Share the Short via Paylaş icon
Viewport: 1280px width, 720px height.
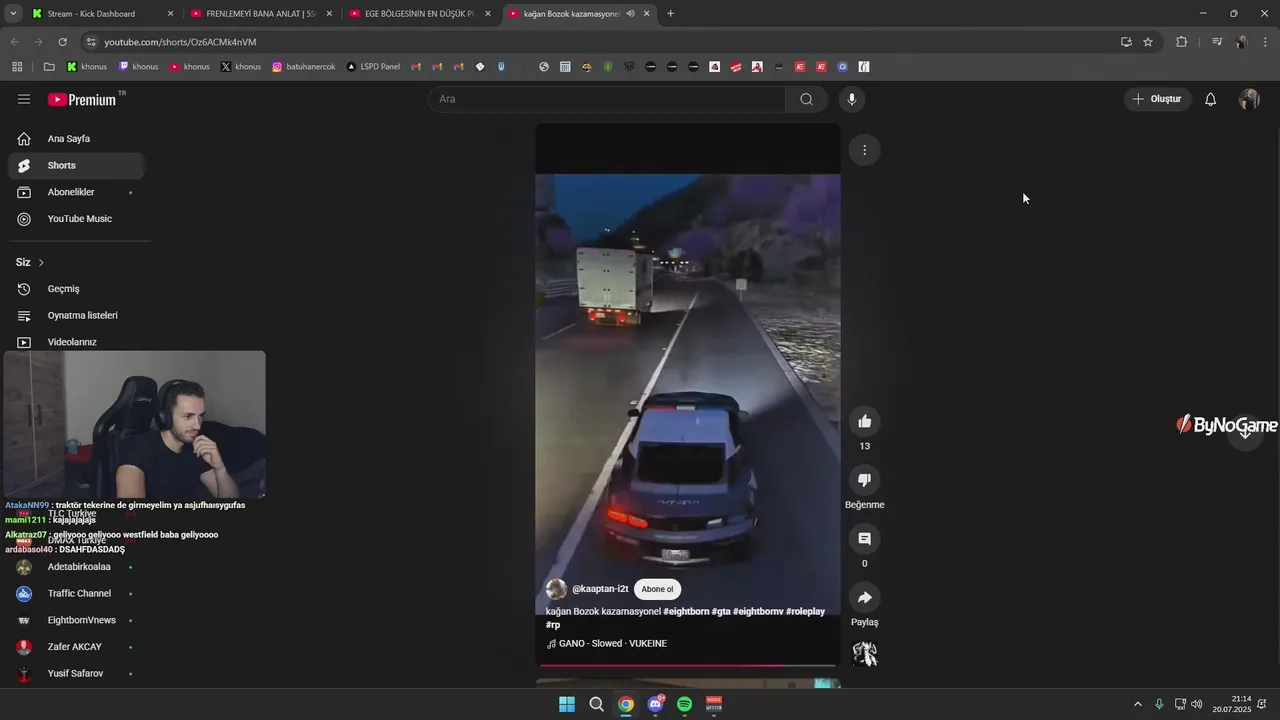click(x=864, y=598)
